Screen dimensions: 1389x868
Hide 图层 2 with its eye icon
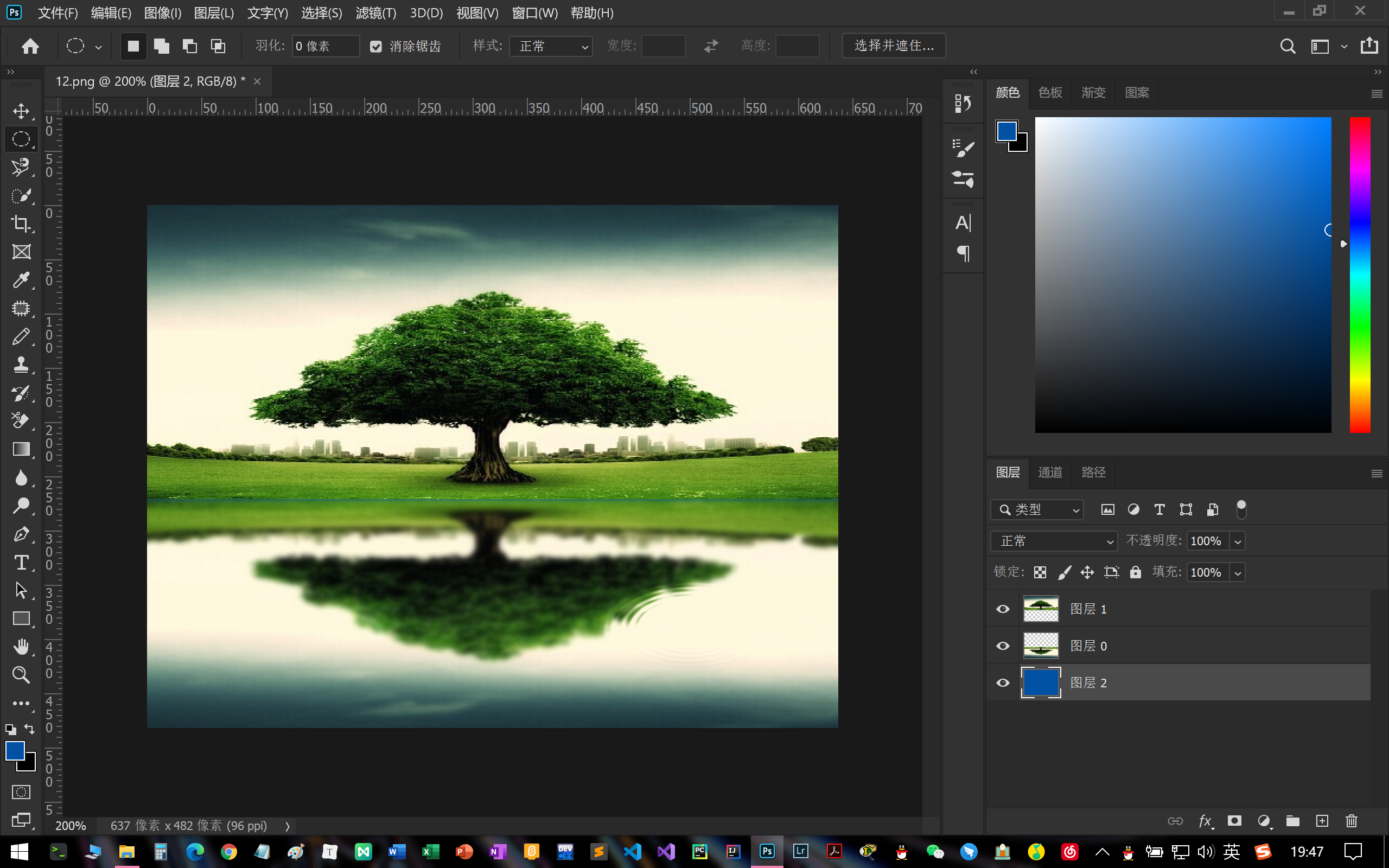pos(1003,682)
